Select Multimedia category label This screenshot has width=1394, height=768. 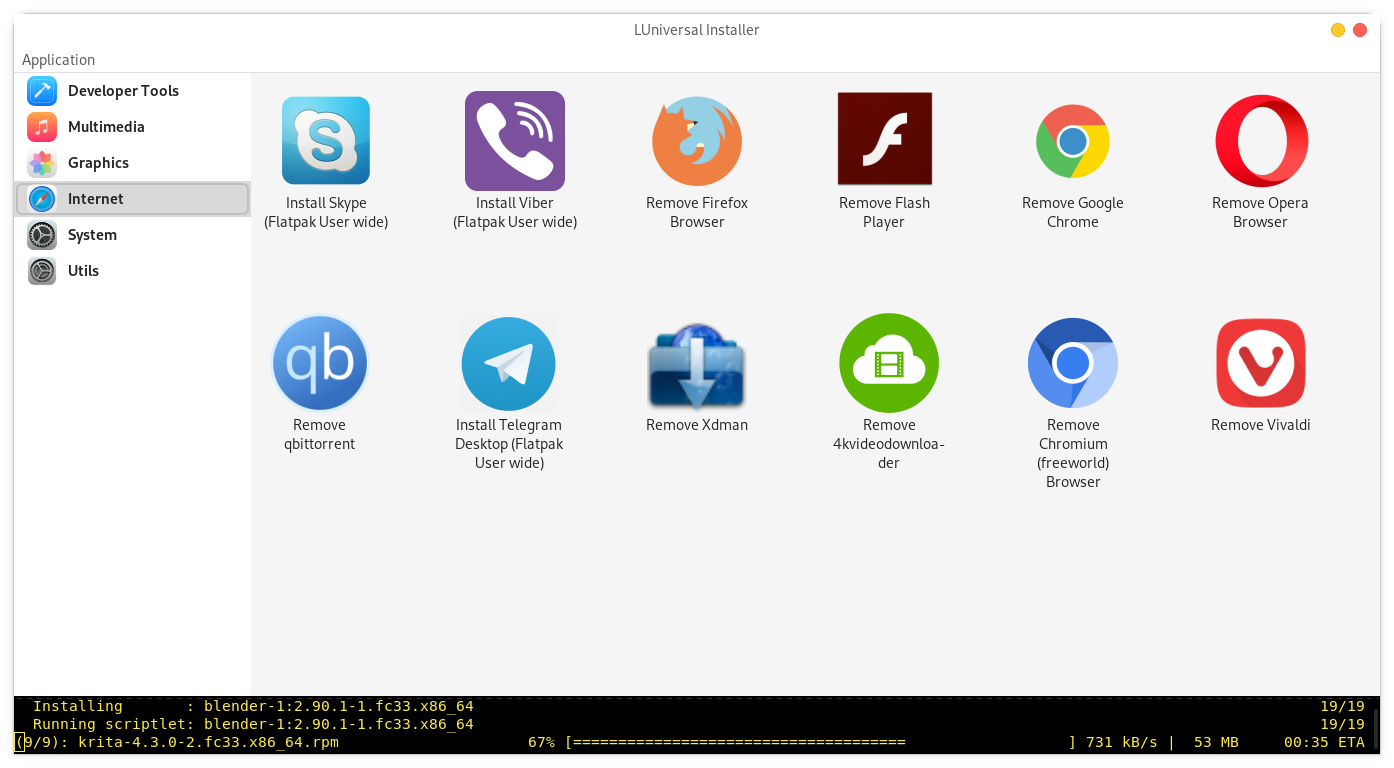pyautogui.click(x=106, y=127)
